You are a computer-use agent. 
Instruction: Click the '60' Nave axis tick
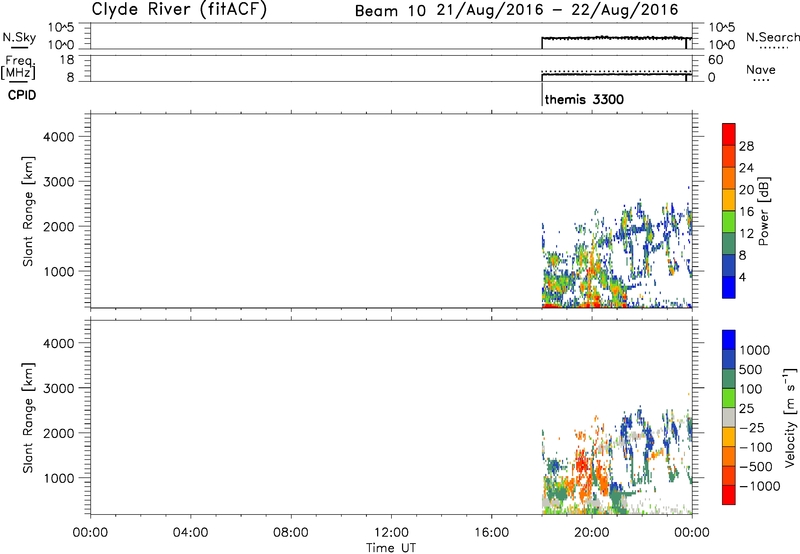tap(716, 60)
